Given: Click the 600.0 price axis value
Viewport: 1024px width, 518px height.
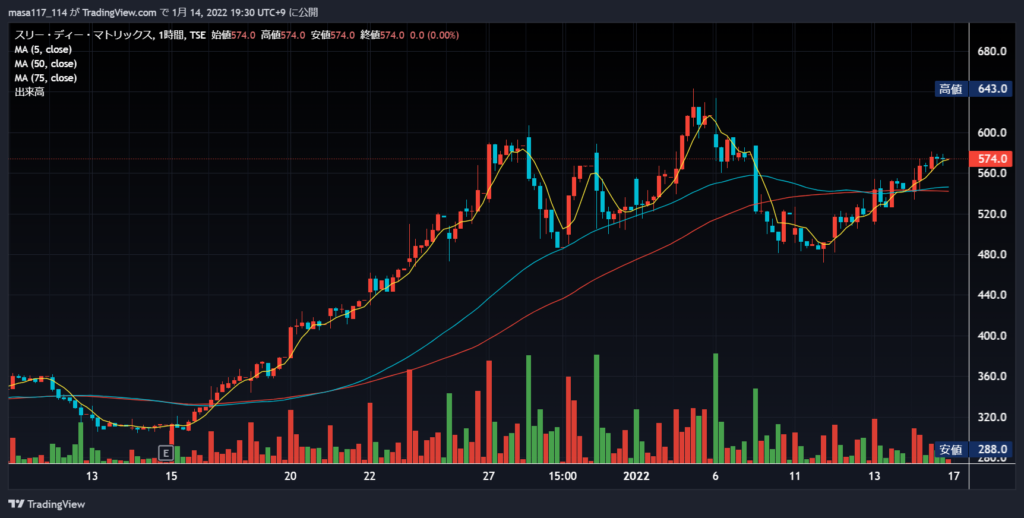Looking at the screenshot, I should click(x=990, y=133).
